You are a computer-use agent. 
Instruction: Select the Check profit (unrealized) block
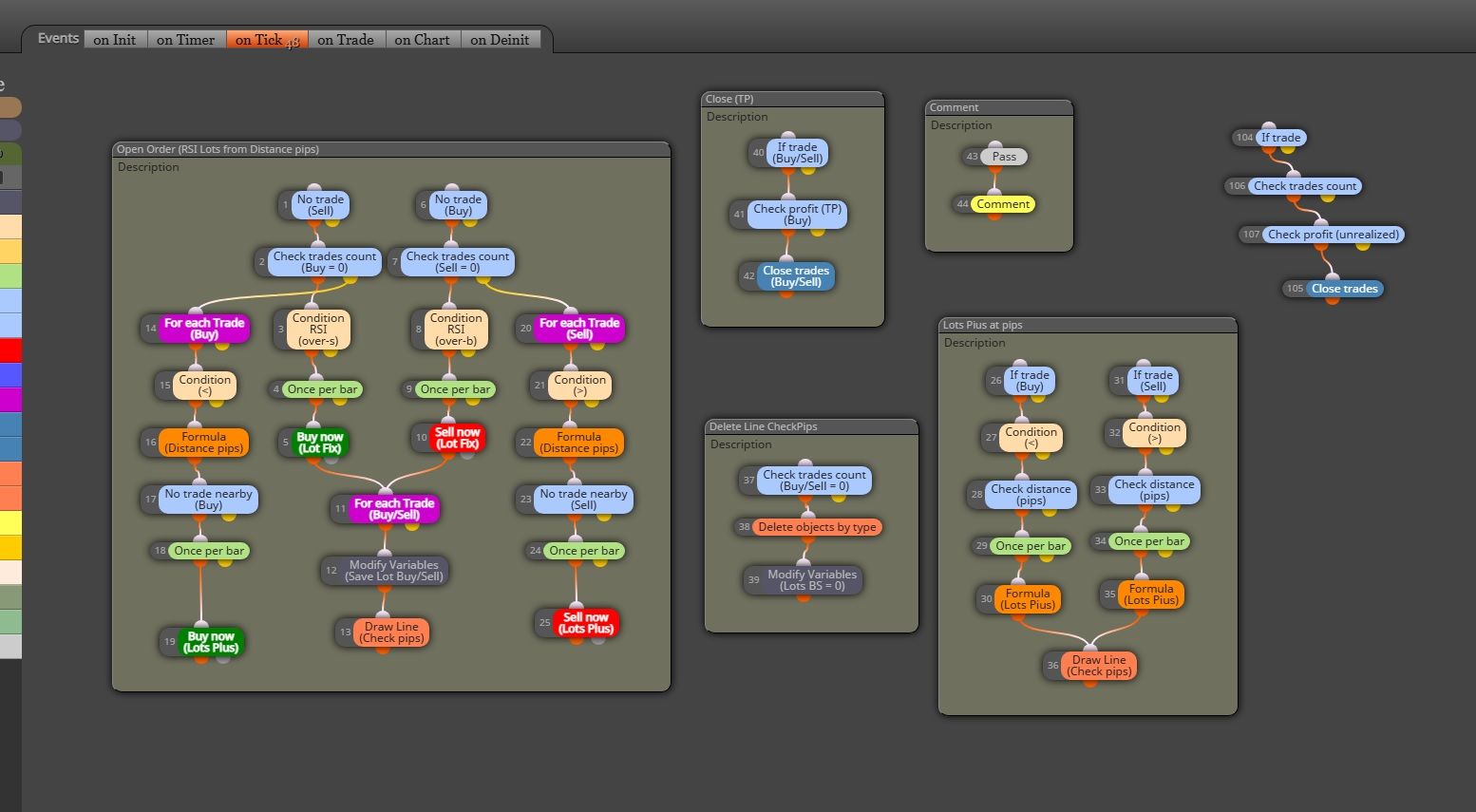click(x=1333, y=235)
